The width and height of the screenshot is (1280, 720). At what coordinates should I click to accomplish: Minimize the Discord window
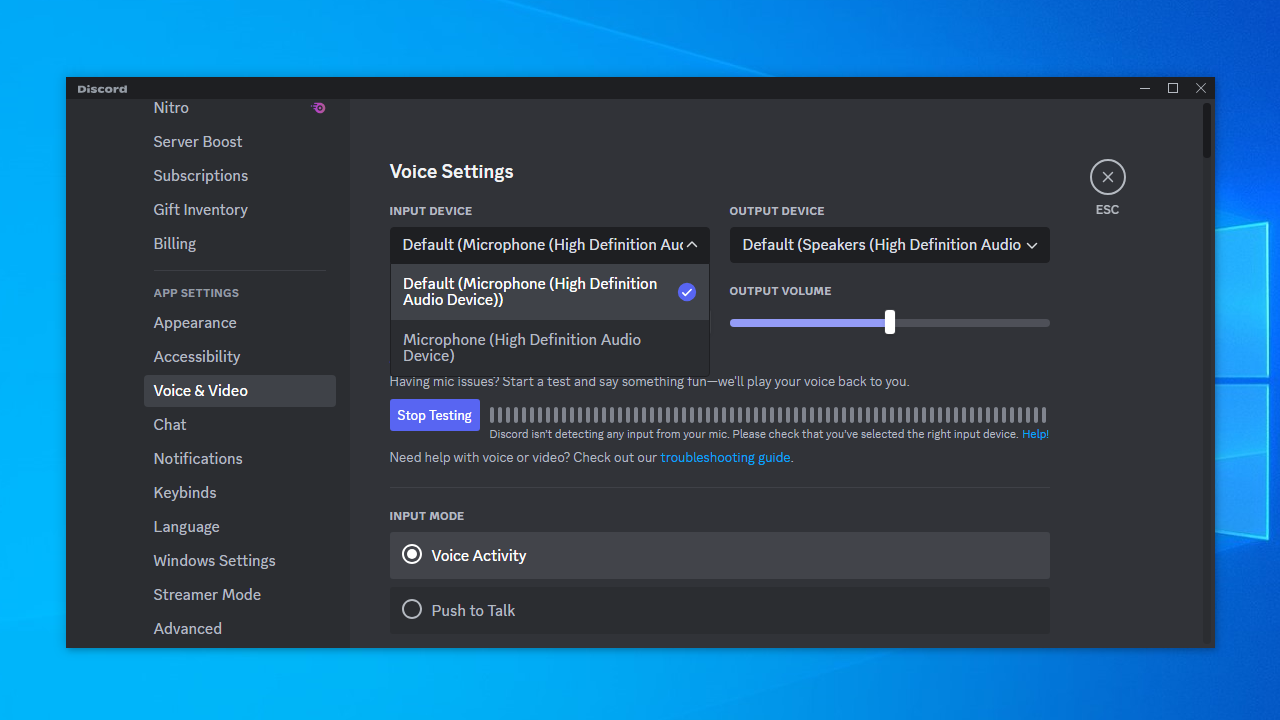coord(1145,88)
